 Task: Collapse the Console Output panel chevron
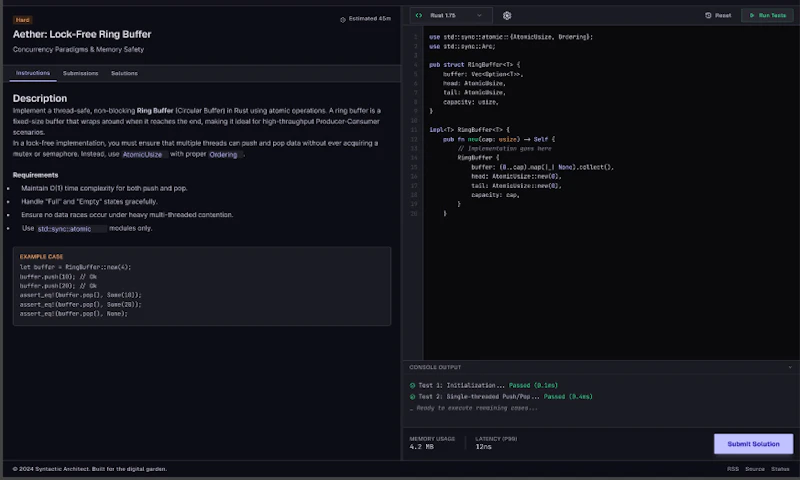point(790,367)
